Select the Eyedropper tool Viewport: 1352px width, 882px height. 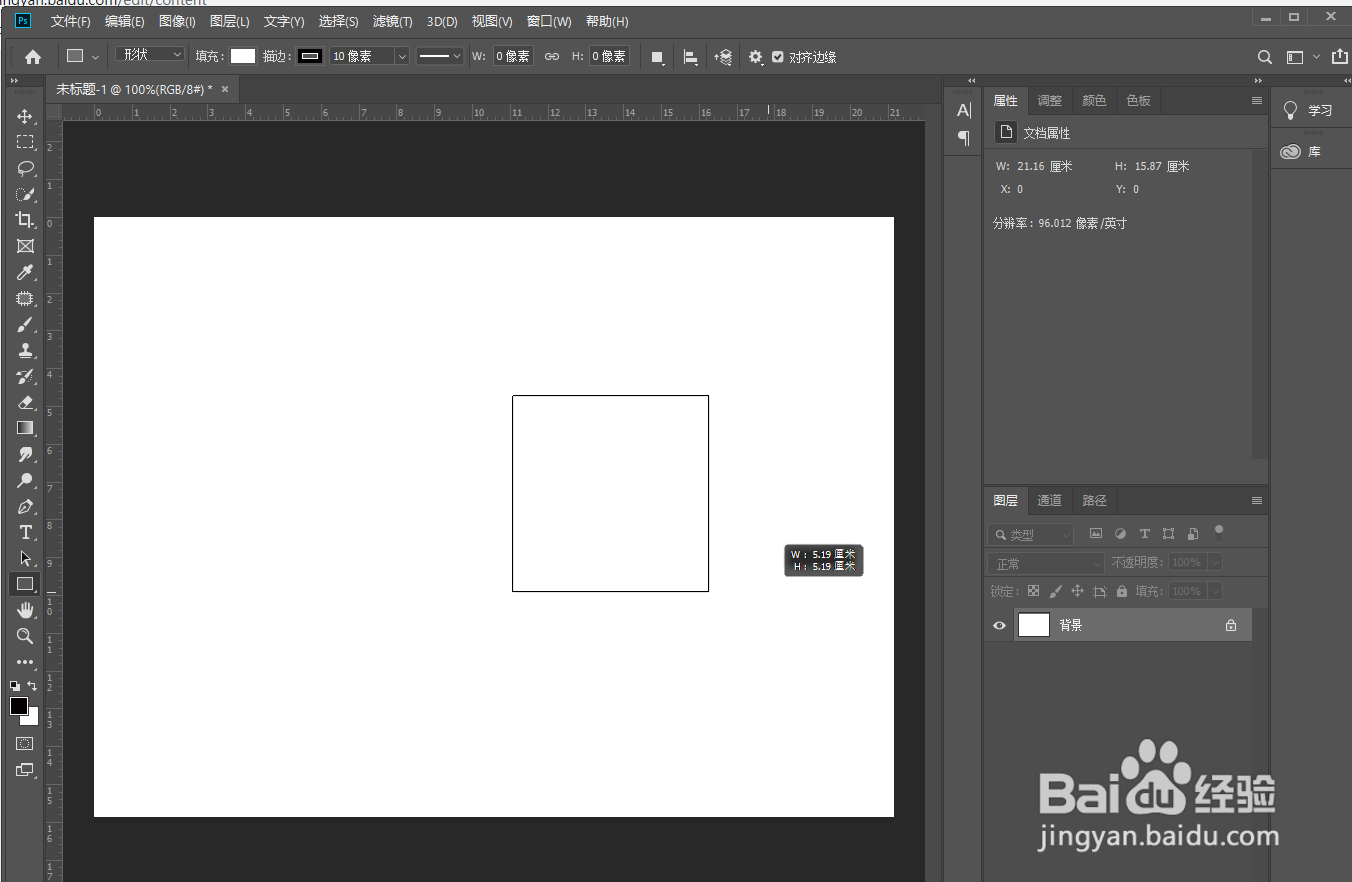tap(25, 272)
